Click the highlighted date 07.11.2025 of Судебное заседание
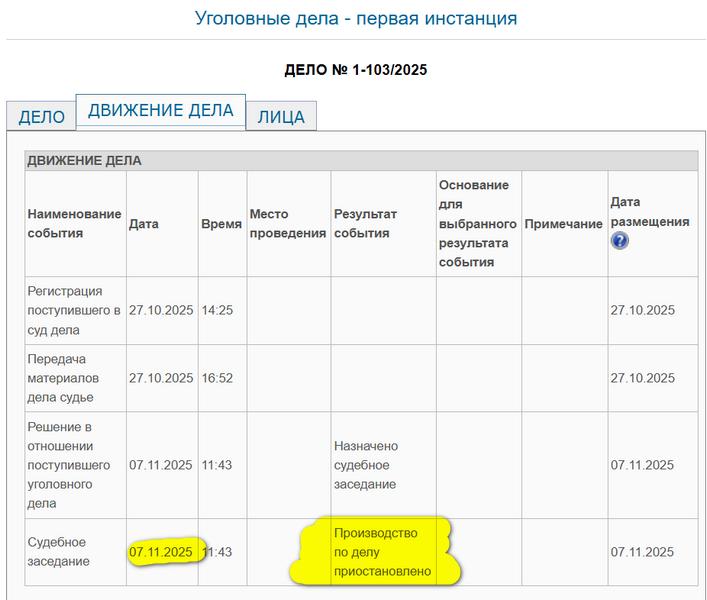Screen dimensions: 707x600 (161, 552)
